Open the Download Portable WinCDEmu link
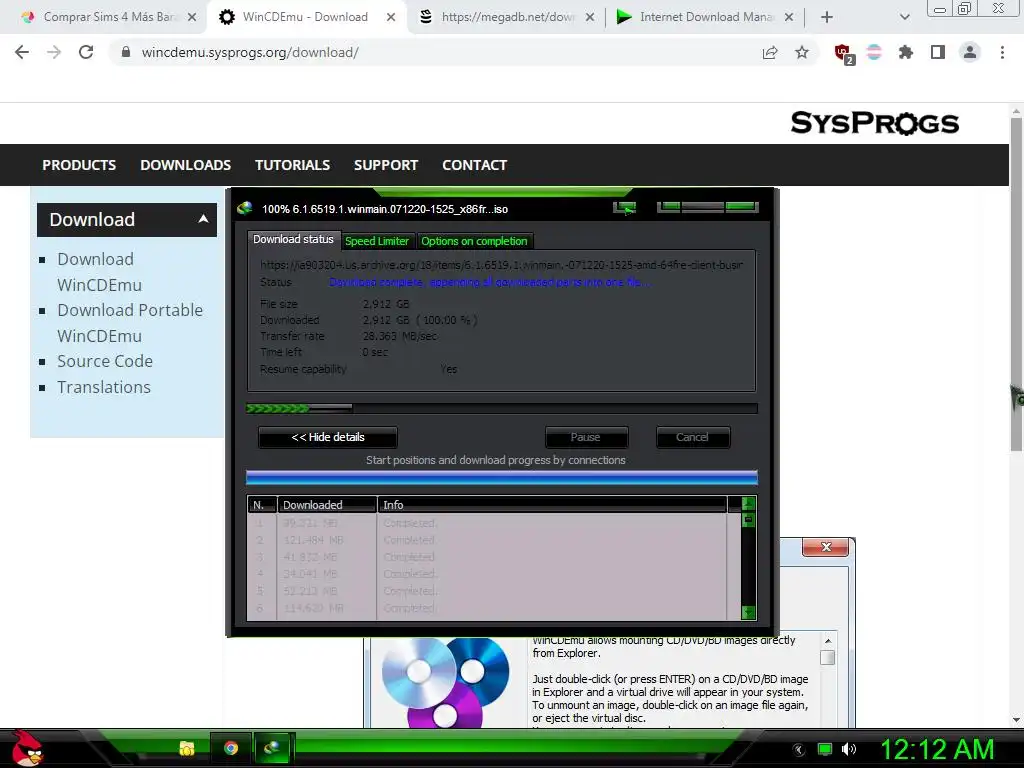 [130, 323]
